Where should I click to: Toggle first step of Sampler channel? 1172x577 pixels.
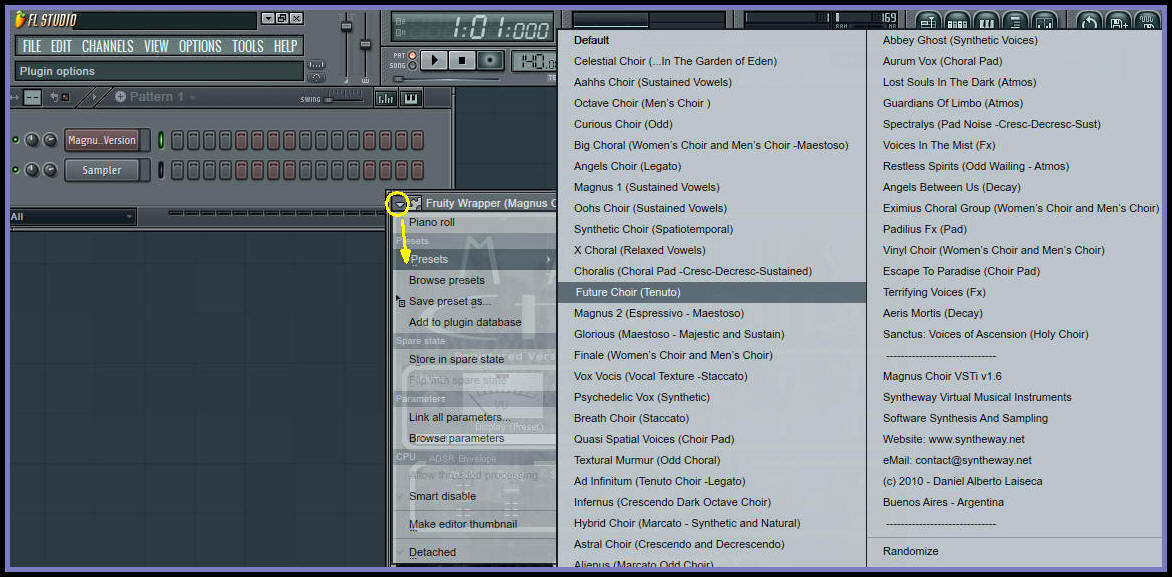click(177, 170)
